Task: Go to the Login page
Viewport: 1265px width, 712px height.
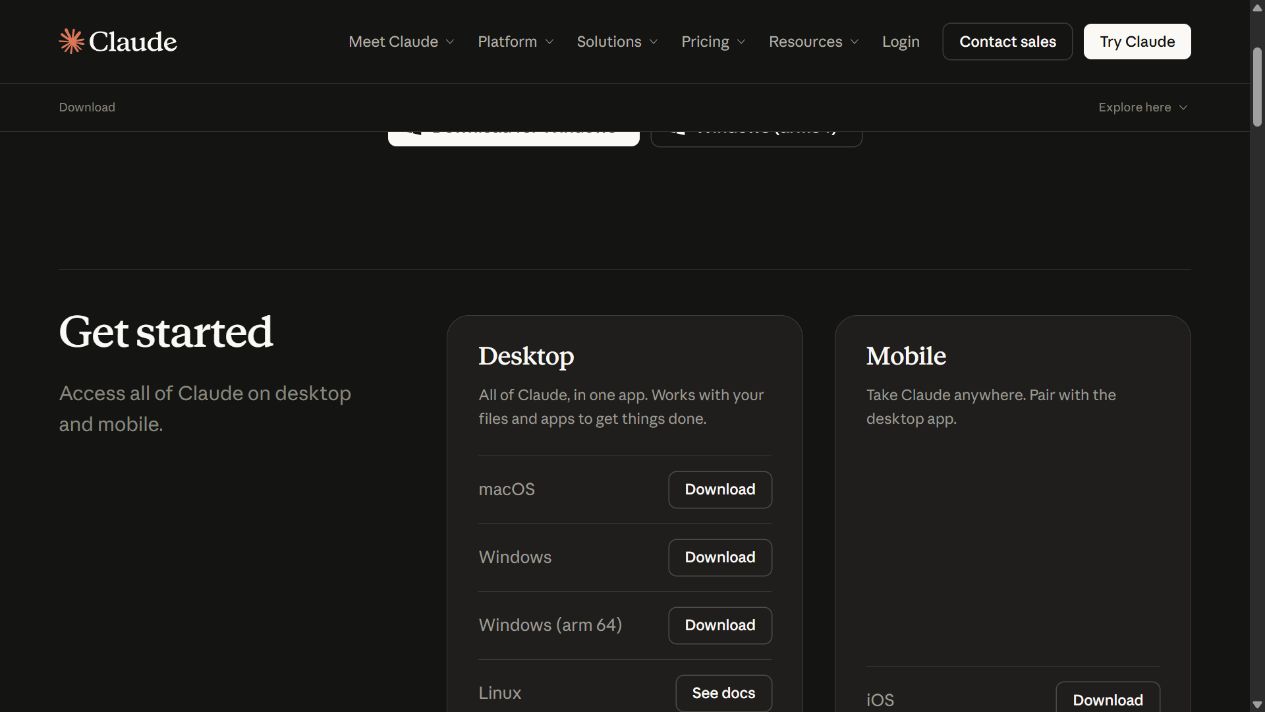Action: click(x=900, y=41)
